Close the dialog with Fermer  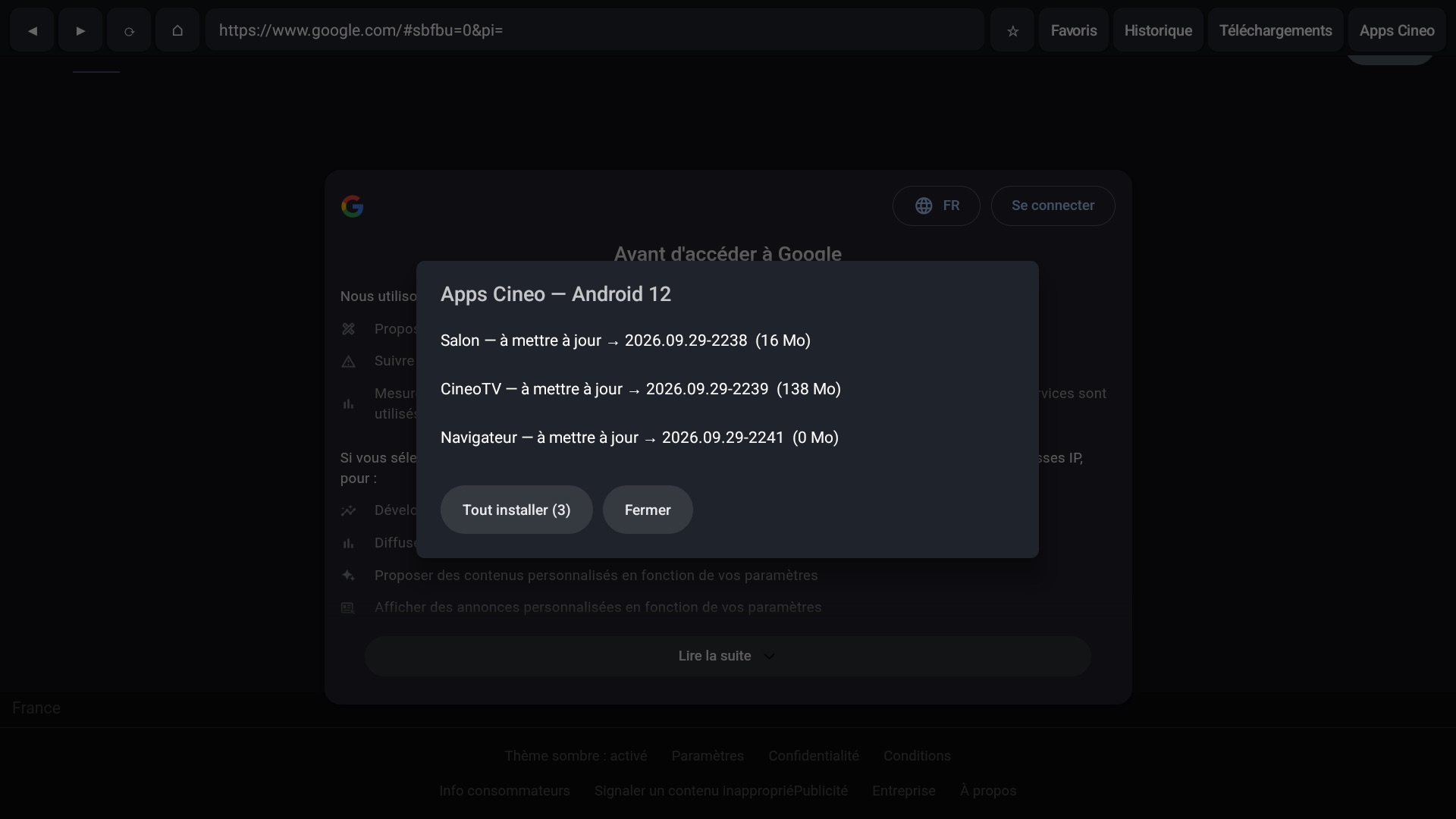(648, 510)
